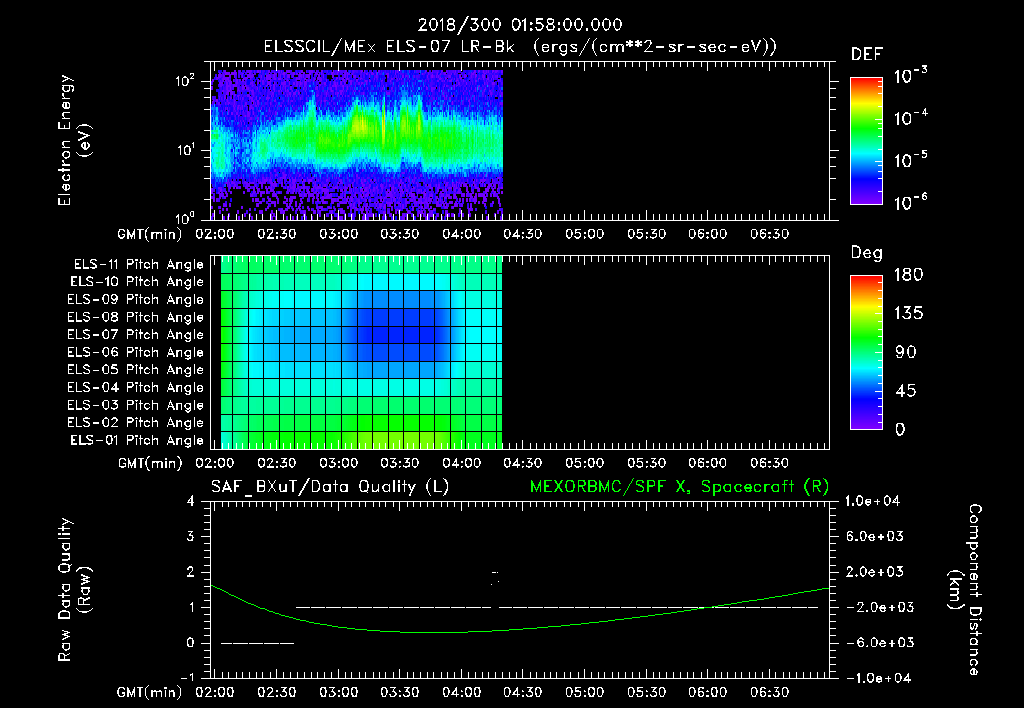This screenshot has width=1024, height=708.
Task: Click 03:00 tick under the pitch angle panel
Action: [338, 463]
